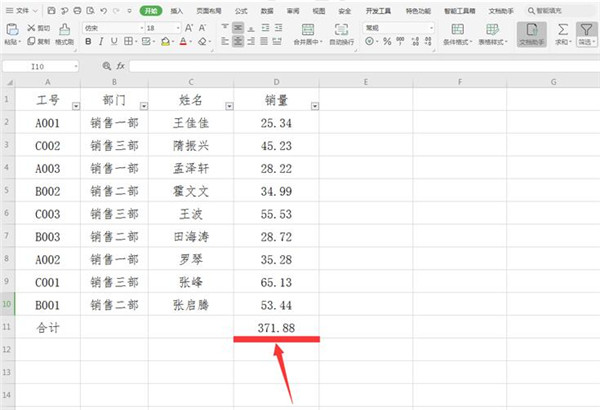Toggle Underline formatting
This screenshot has height=410, width=600.
(115, 43)
